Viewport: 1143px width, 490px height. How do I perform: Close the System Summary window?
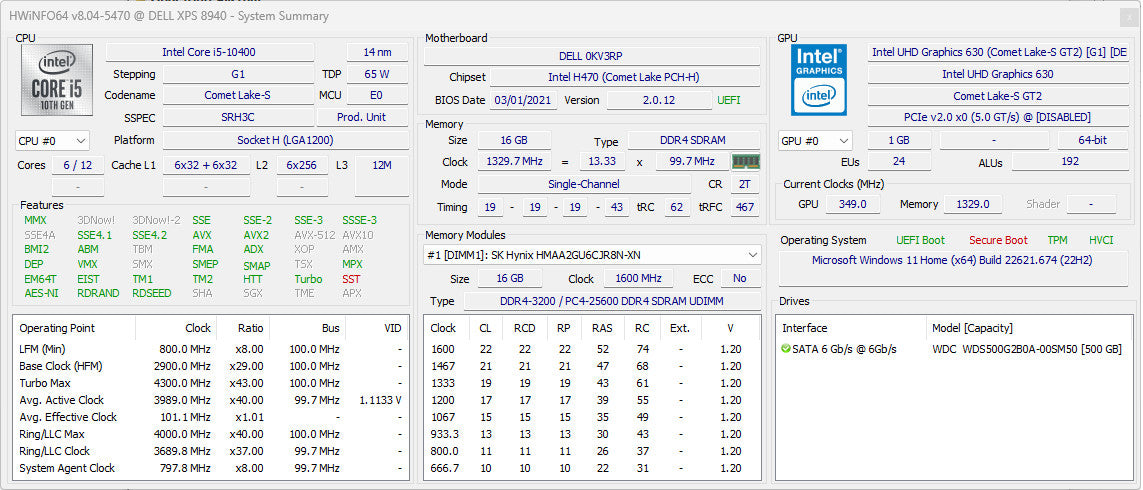1131,18
